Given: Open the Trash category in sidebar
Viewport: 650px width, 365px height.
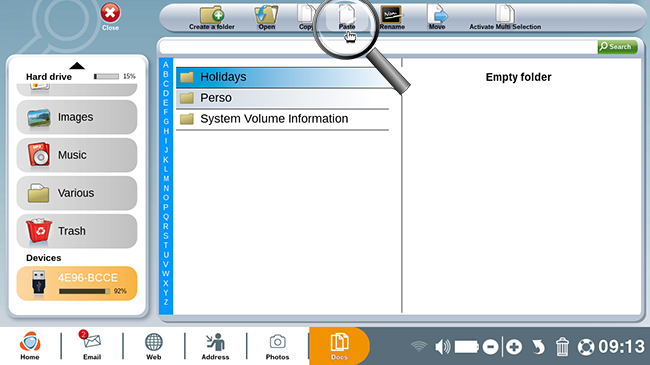Looking at the screenshot, I should [77, 231].
